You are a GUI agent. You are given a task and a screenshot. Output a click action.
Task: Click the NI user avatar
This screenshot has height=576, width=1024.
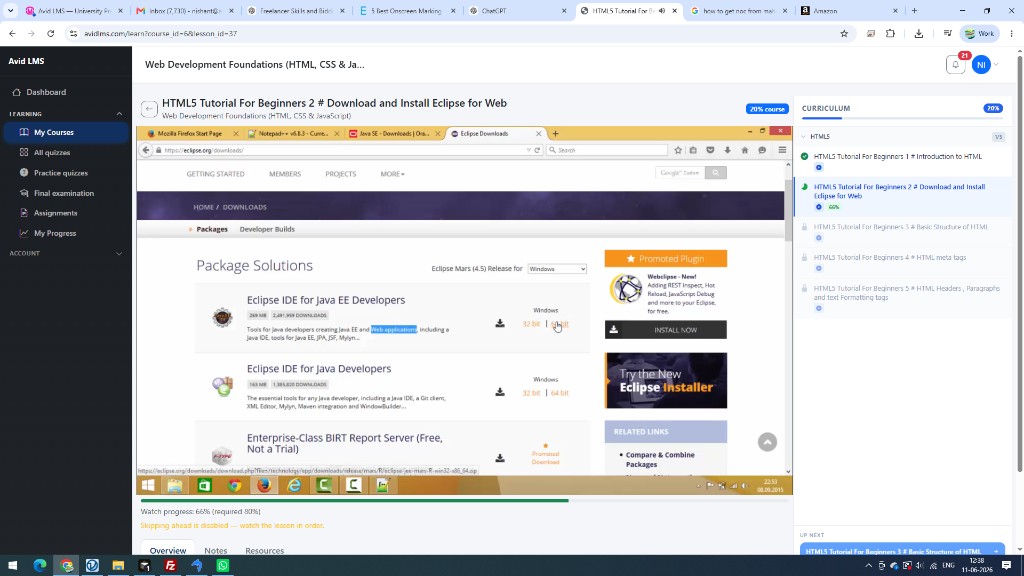(x=981, y=65)
